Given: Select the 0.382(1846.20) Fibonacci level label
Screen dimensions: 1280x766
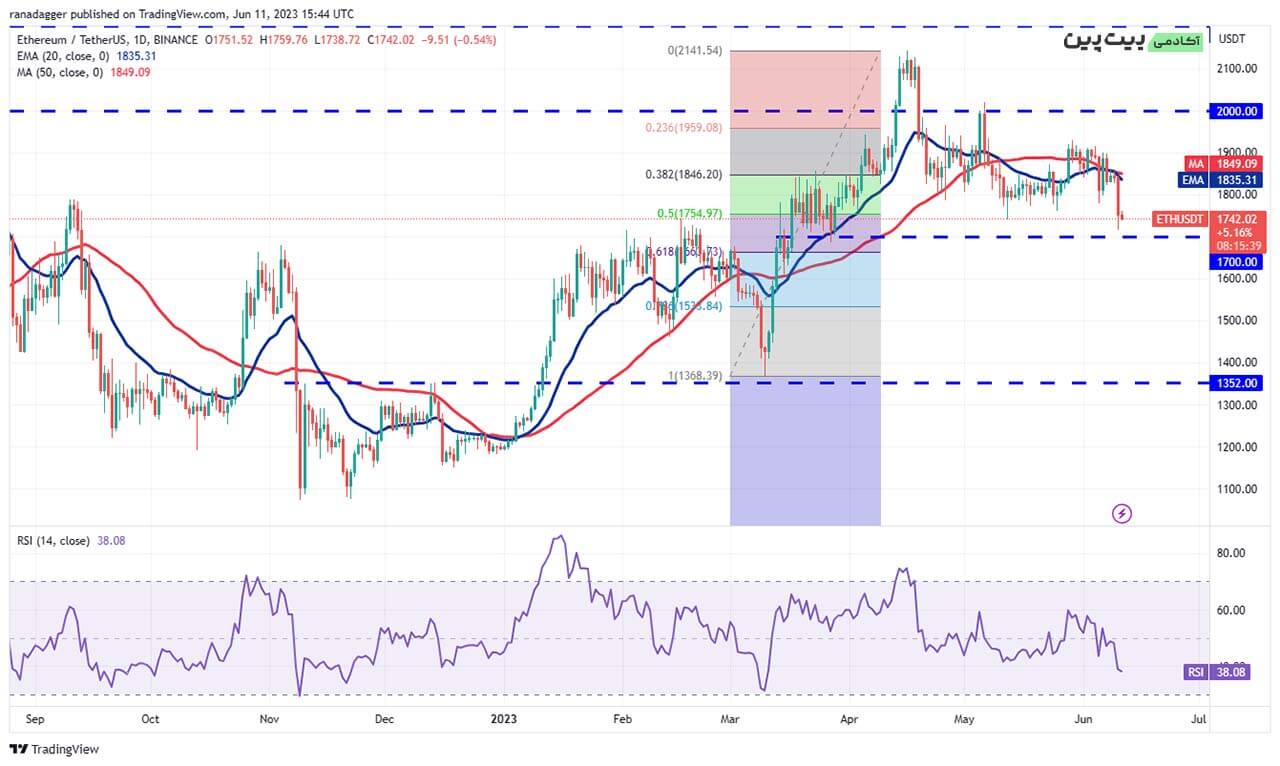Looking at the screenshot, I should click(685, 174).
